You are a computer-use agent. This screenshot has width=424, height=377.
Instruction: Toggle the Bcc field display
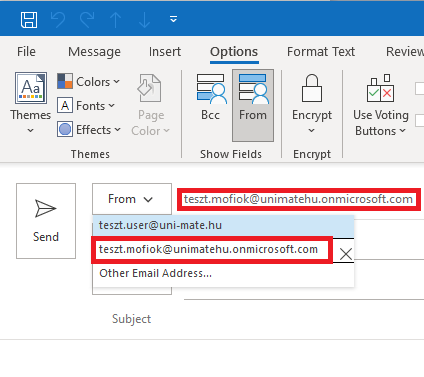tap(211, 97)
